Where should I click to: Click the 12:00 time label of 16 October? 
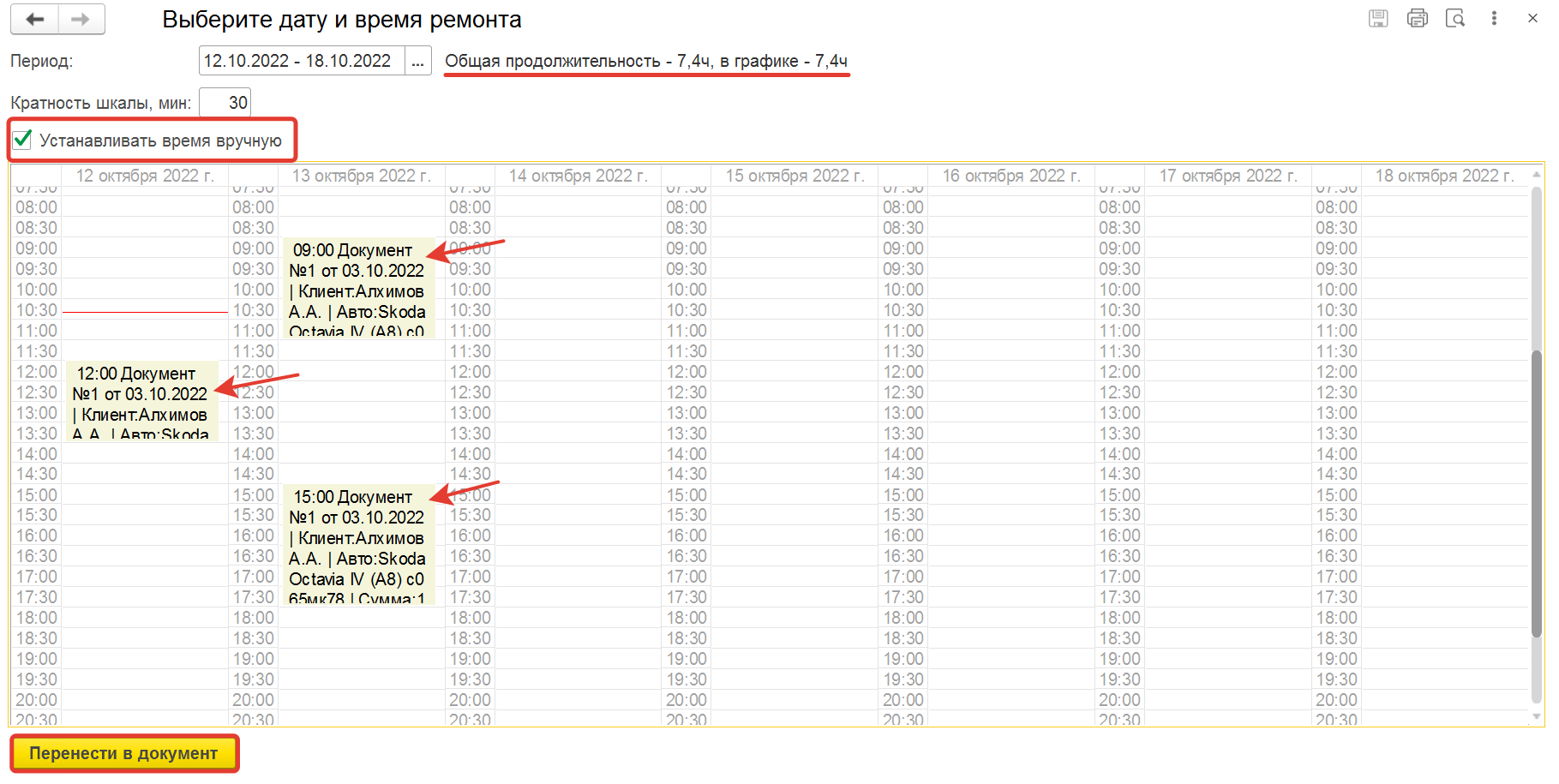point(904,372)
